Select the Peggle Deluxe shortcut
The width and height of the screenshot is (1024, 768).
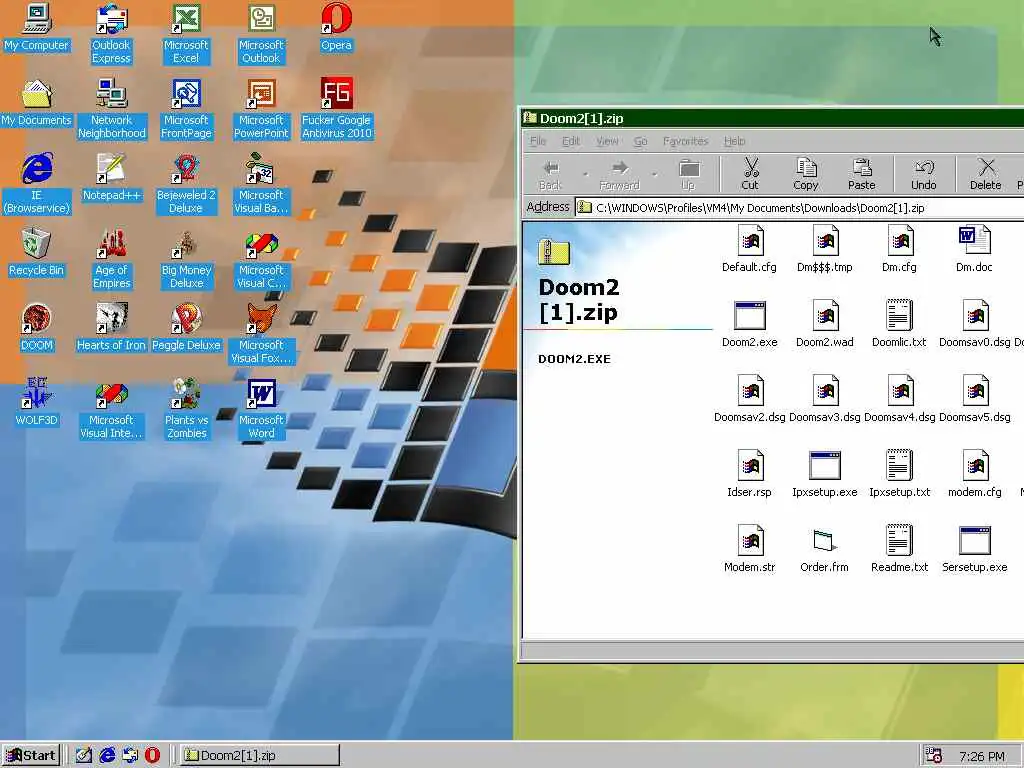pos(186,327)
